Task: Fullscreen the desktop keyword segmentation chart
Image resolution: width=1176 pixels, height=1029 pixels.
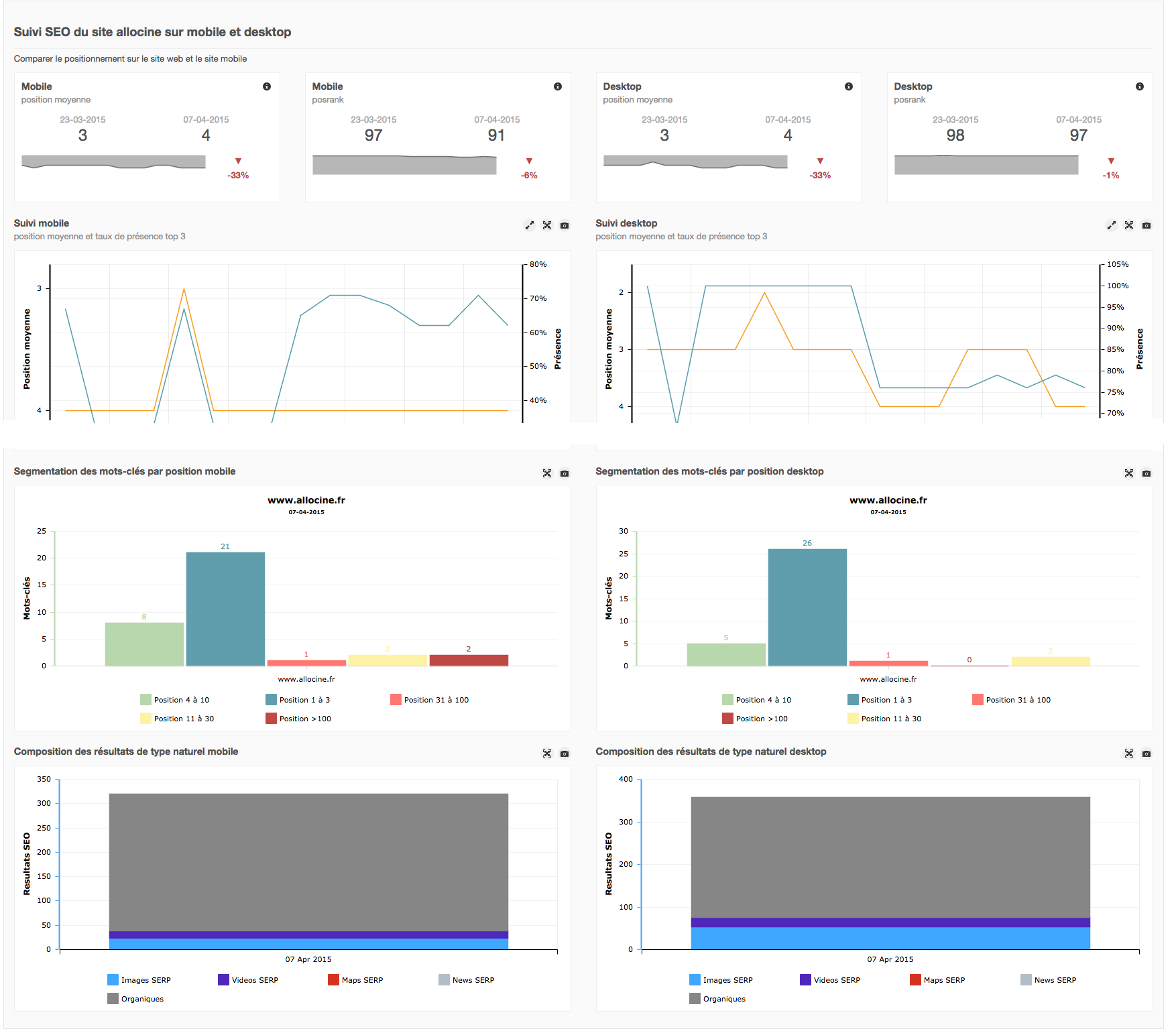Action: tap(1129, 473)
